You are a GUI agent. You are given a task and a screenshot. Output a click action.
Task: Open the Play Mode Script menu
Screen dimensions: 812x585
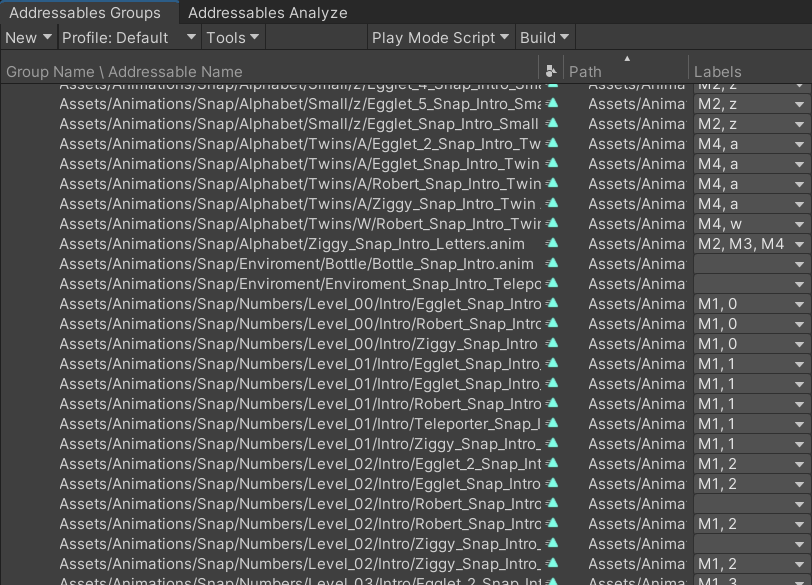pos(440,38)
